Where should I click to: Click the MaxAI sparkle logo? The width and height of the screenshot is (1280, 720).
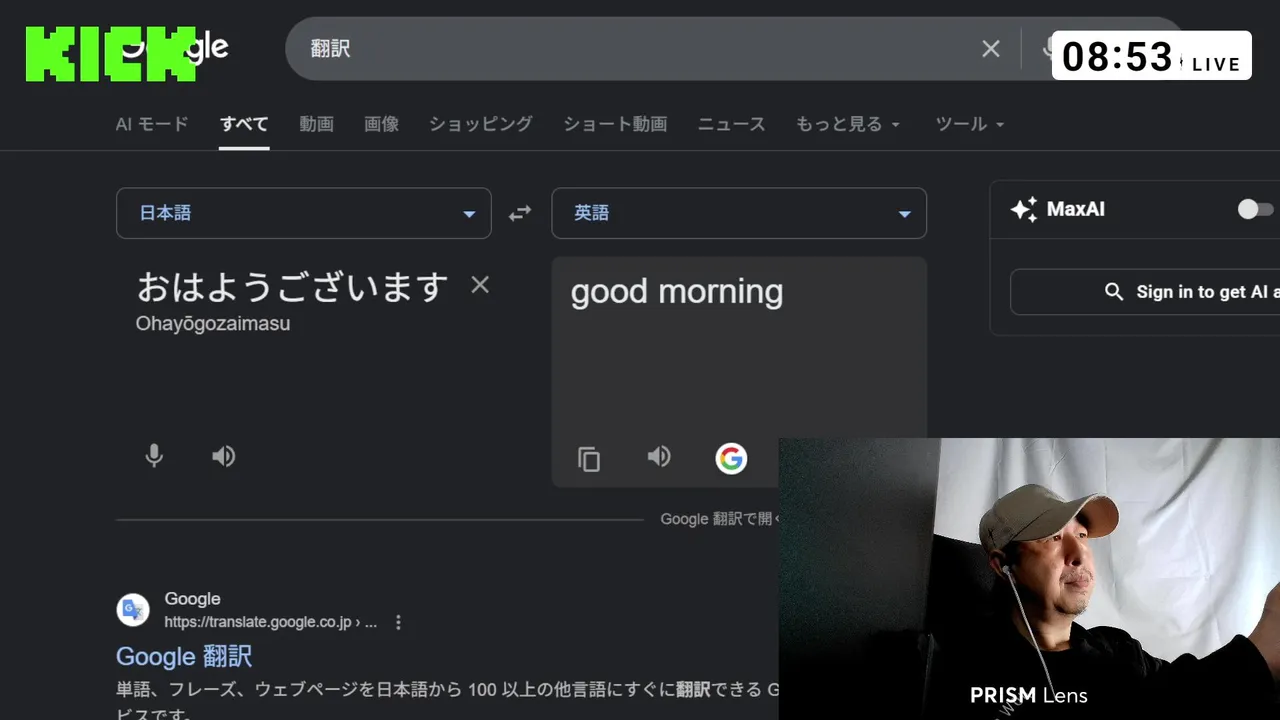click(1023, 209)
